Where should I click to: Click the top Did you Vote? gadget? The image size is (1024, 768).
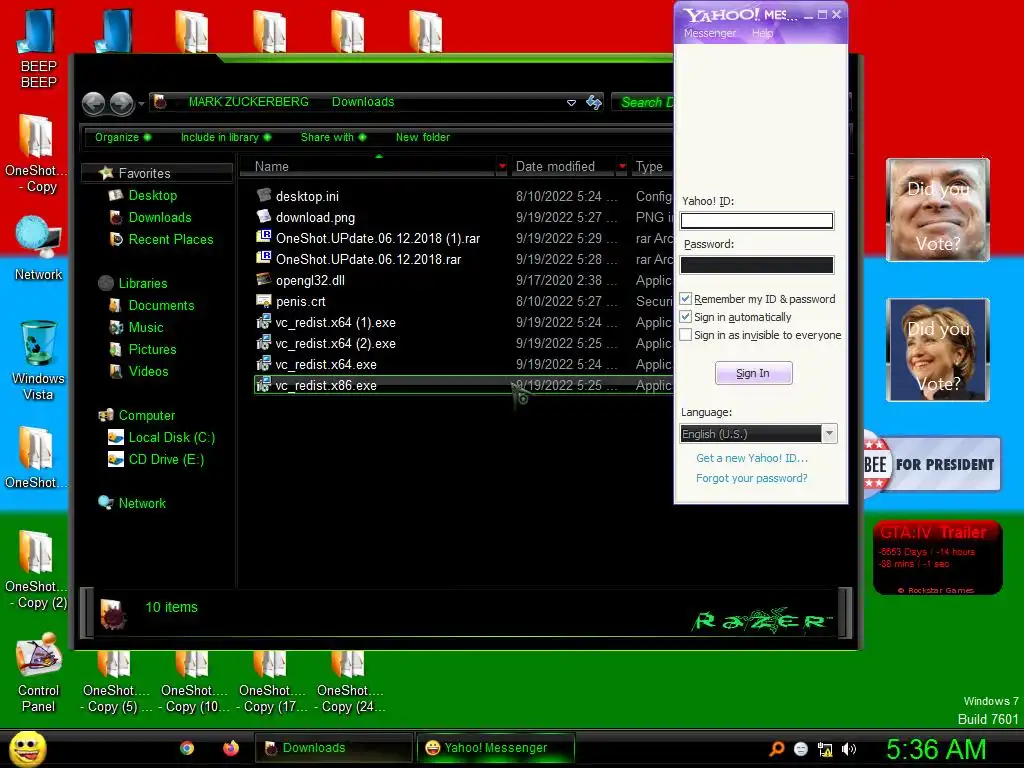pos(937,210)
